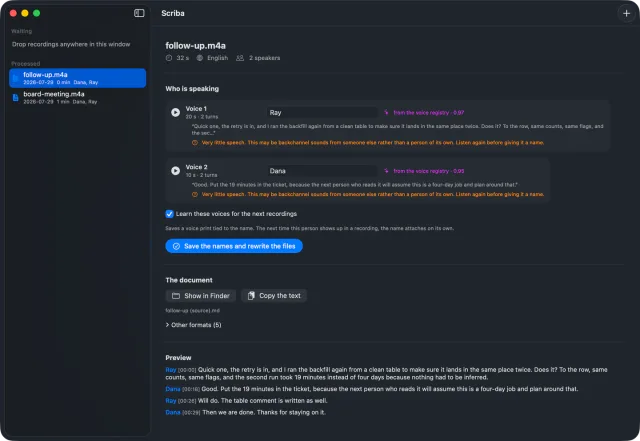Toggle the sidebar panel icon
The width and height of the screenshot is (640, 441).
pyautogui.click(x=139, y=13)
